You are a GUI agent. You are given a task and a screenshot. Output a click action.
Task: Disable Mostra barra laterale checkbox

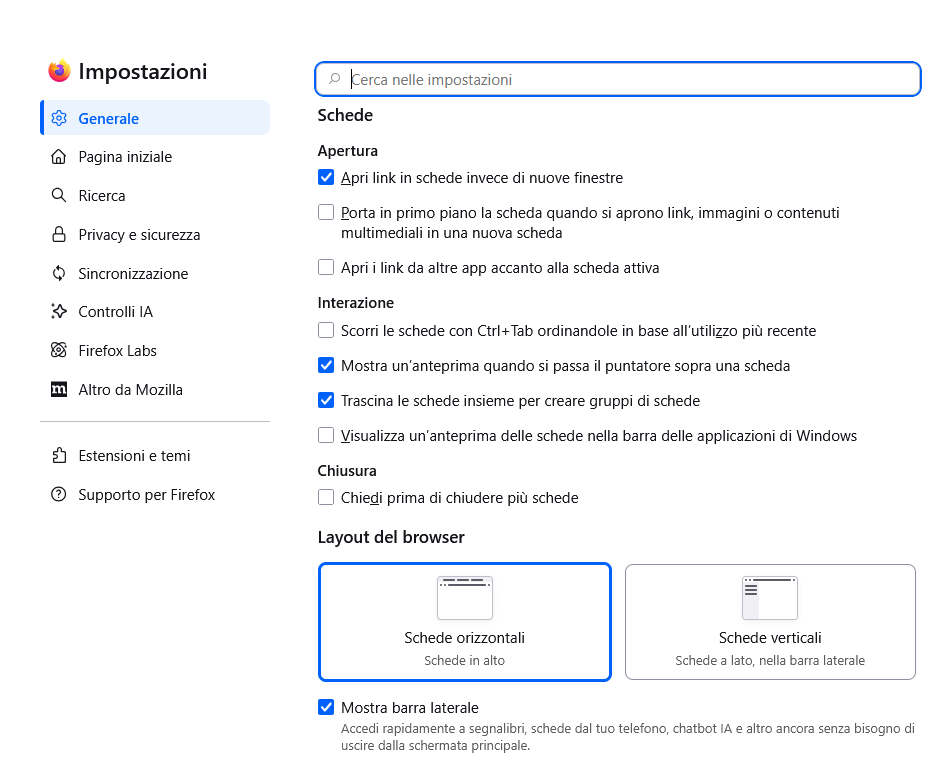point(326,707)
